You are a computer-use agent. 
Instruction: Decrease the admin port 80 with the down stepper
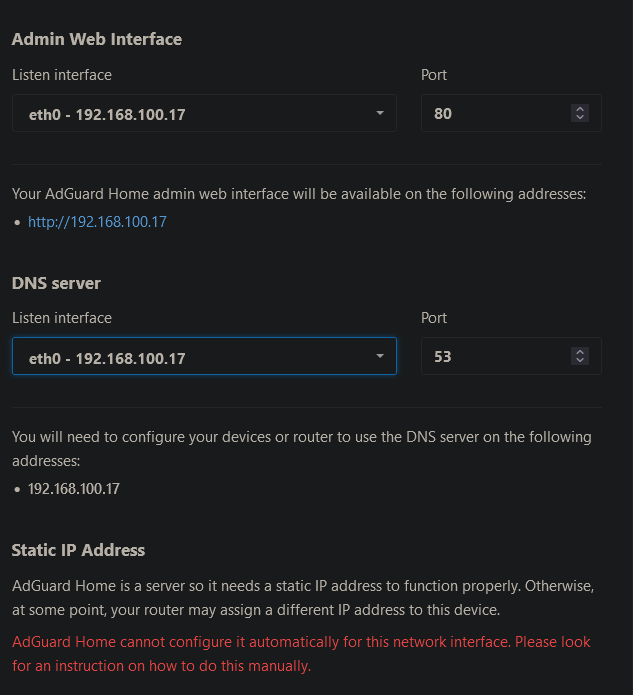(x=580, y=117)
